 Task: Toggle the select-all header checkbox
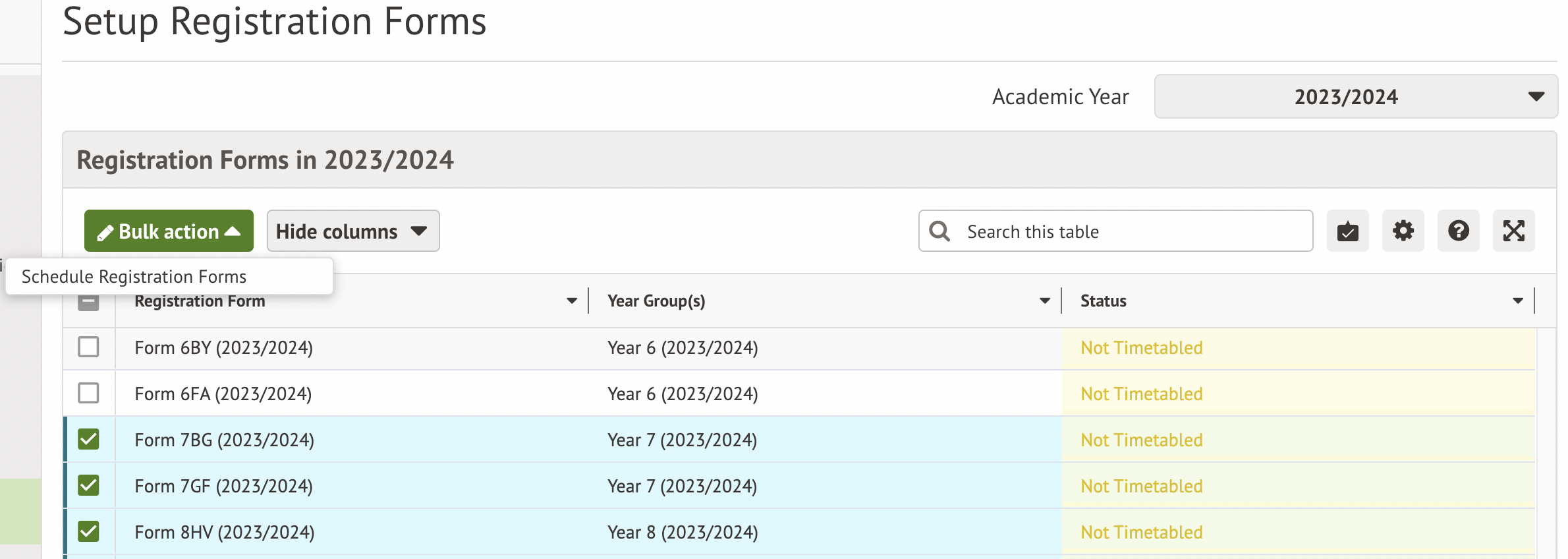pyautogui.click(x=88, y=303)
